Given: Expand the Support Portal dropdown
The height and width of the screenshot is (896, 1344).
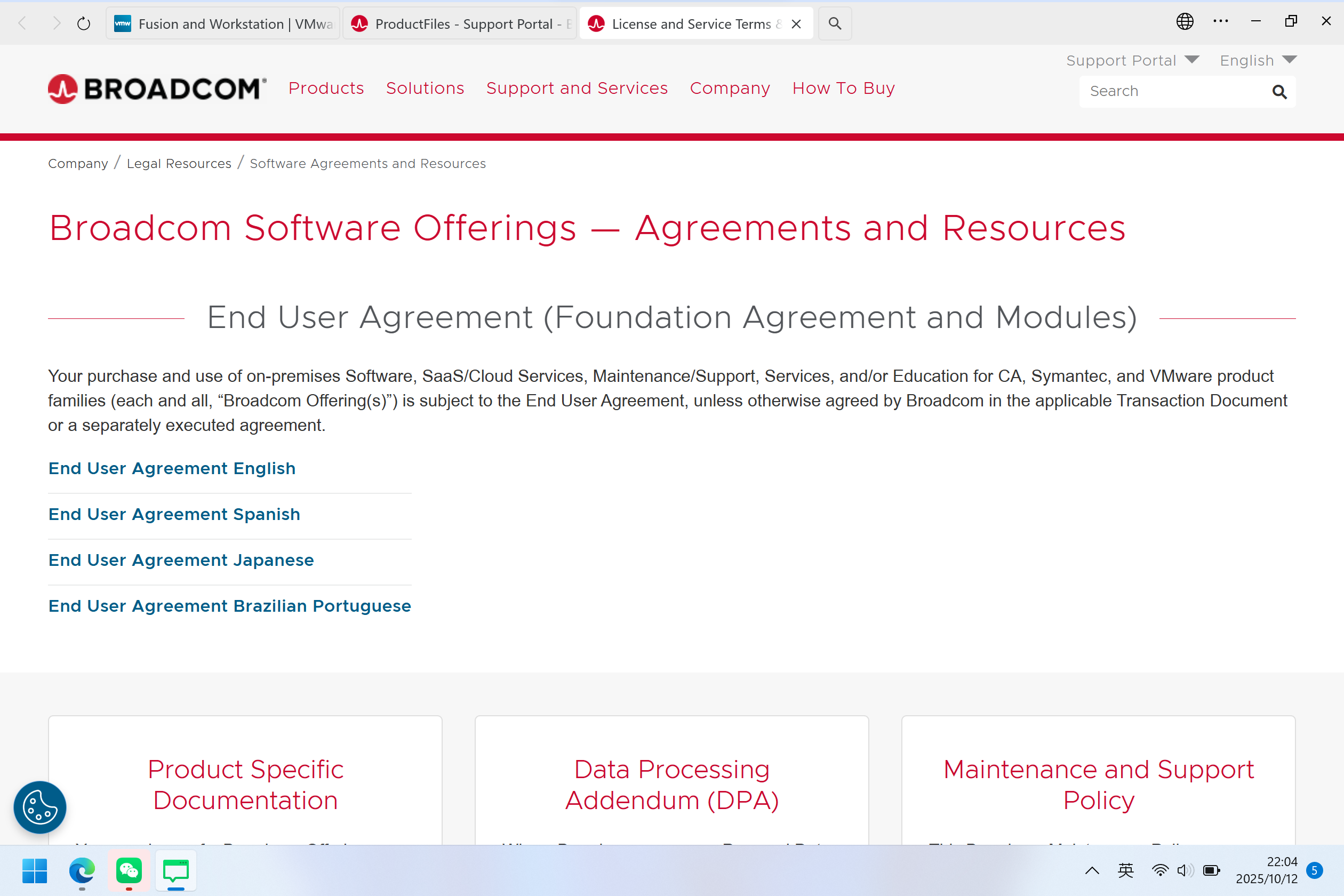Looking at the screenshot, I should point(1132,60).
